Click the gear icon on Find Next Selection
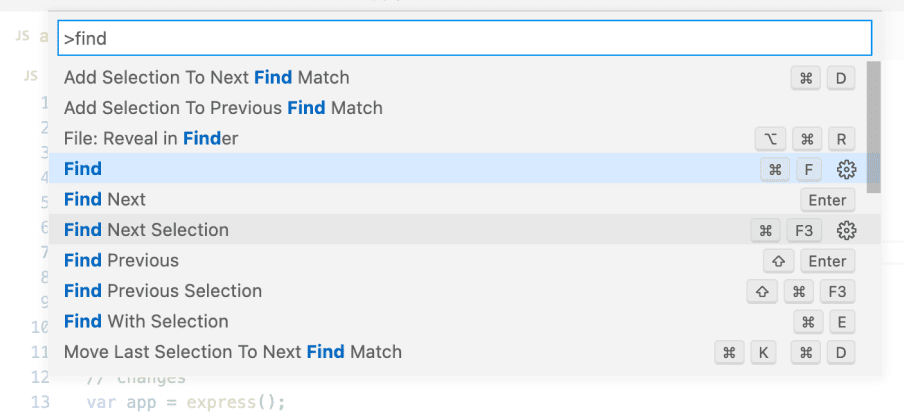The height and width of the screenshot is (418, 905). coord(846,230)
